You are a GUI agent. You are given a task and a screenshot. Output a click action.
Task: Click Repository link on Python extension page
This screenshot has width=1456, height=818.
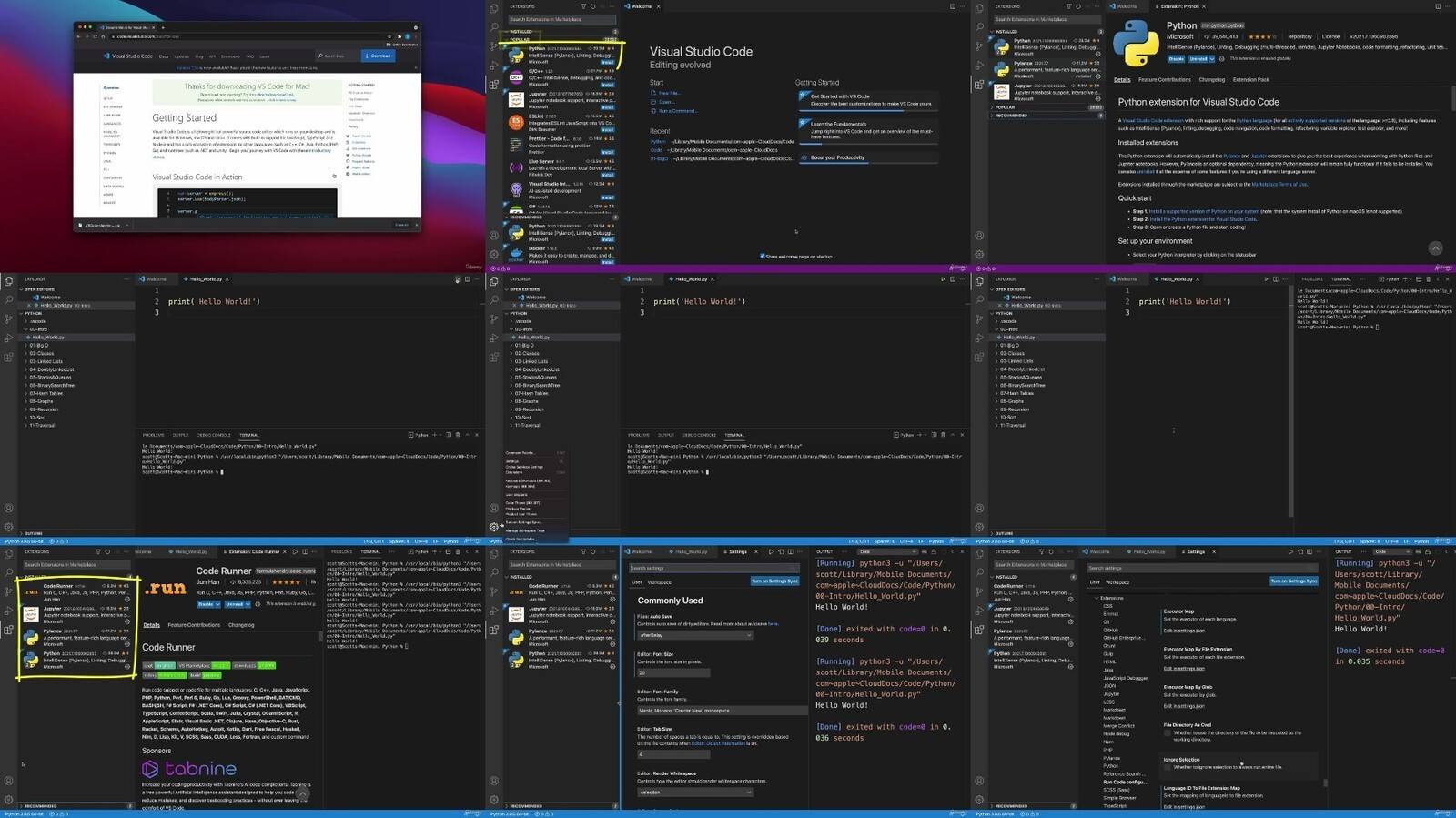1299,37
